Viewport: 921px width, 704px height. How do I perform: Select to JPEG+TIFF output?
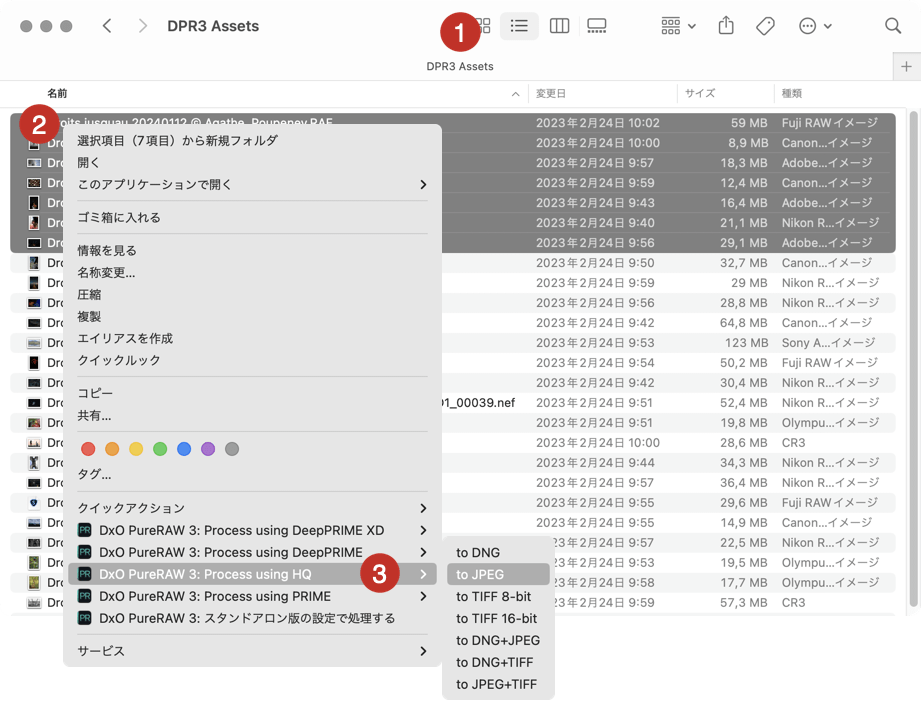498,685
